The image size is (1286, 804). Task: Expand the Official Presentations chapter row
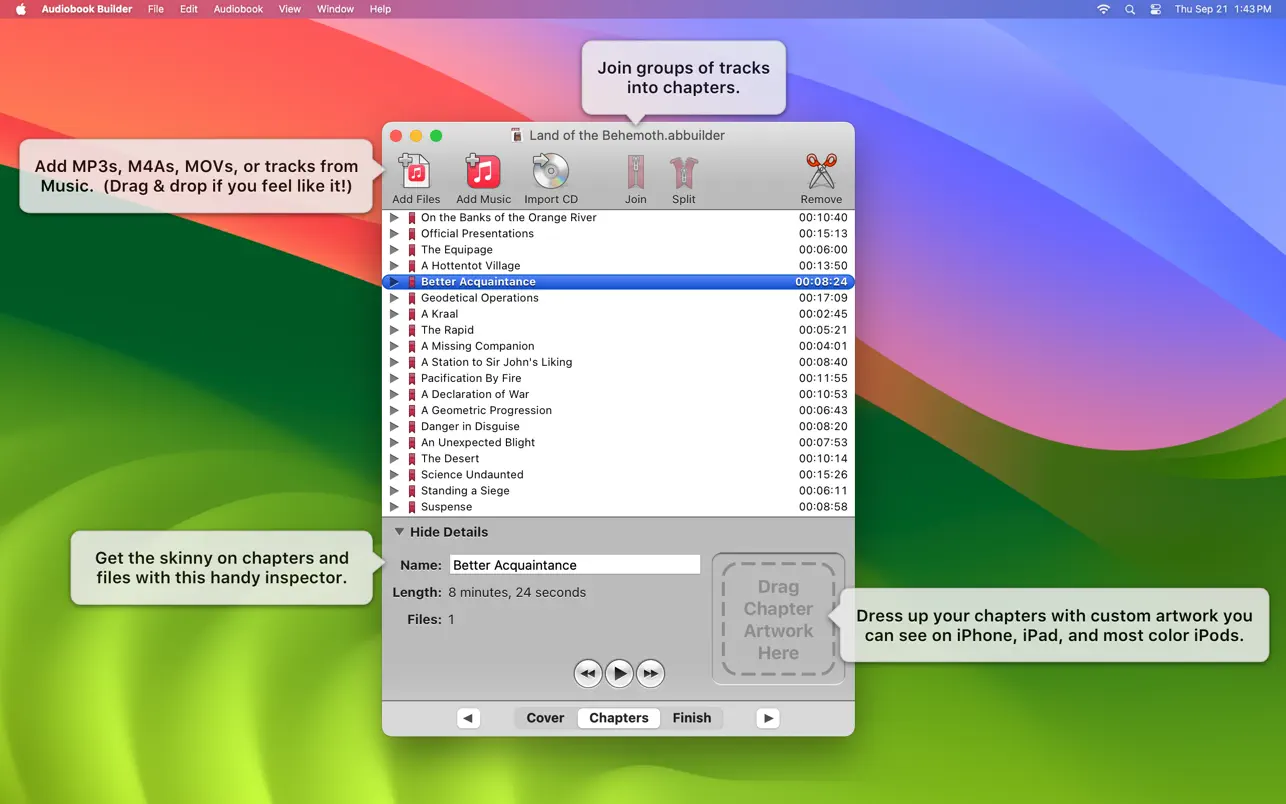click(395, 234)
